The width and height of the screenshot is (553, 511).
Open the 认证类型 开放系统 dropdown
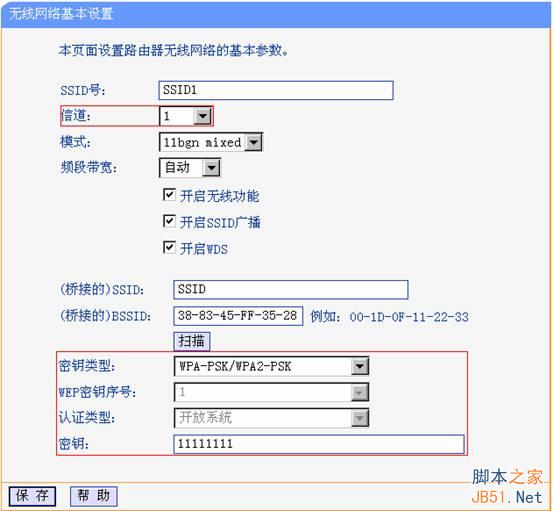[272, 418]
